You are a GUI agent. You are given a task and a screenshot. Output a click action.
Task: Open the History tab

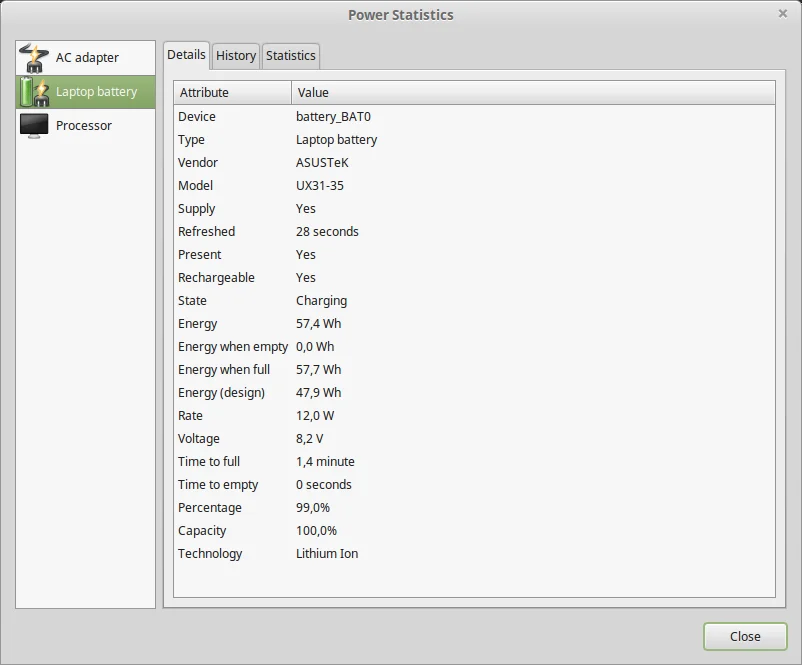[236, 56]
